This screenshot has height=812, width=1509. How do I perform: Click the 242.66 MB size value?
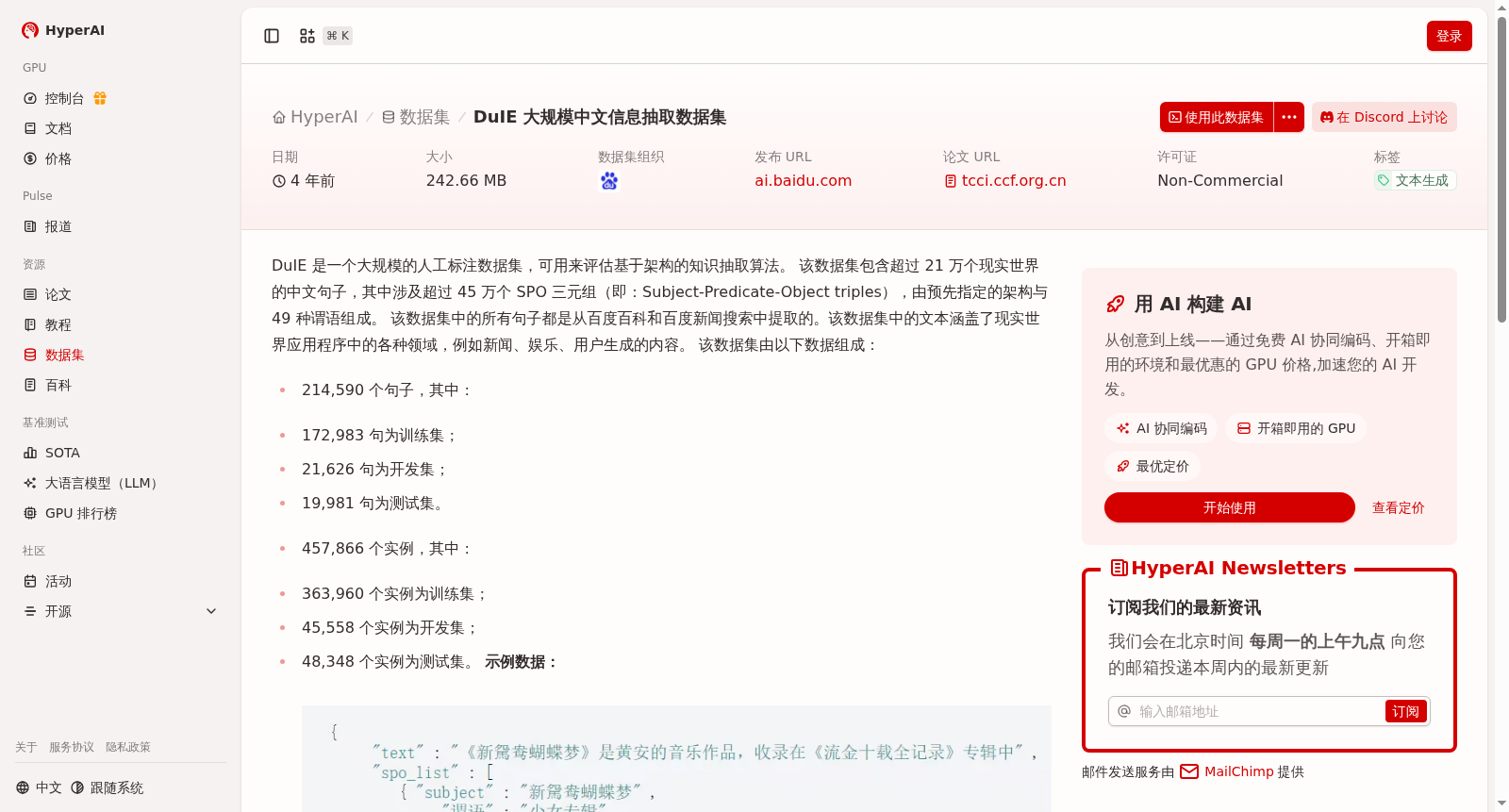(466, 180)
